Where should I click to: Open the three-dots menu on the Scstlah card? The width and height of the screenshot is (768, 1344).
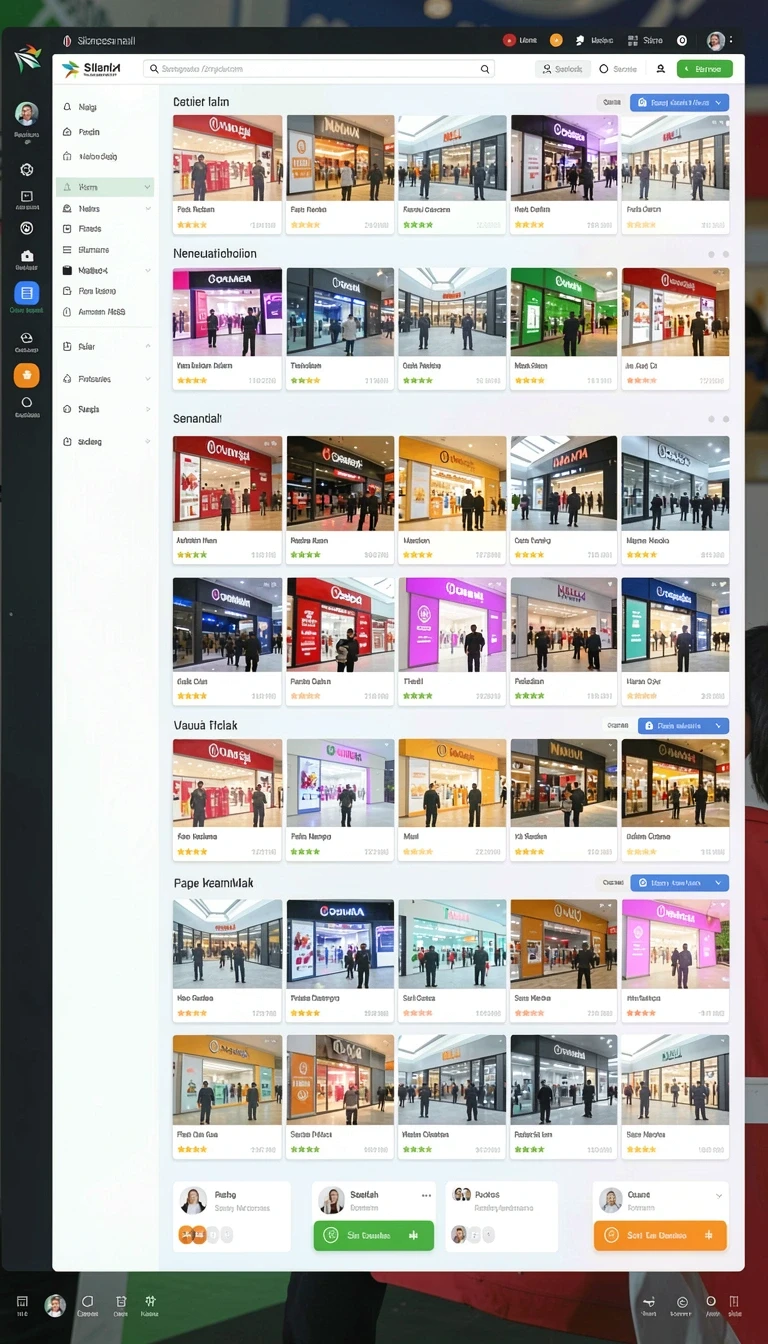pyautogui.click(x=427, y=1195)
